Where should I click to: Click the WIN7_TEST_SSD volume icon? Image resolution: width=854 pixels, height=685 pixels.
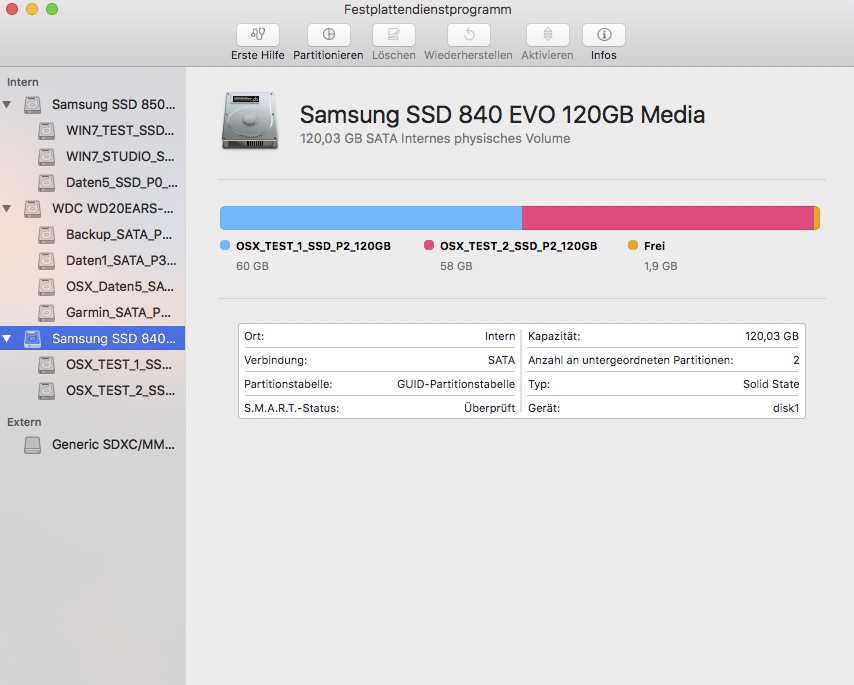(47, 131)
